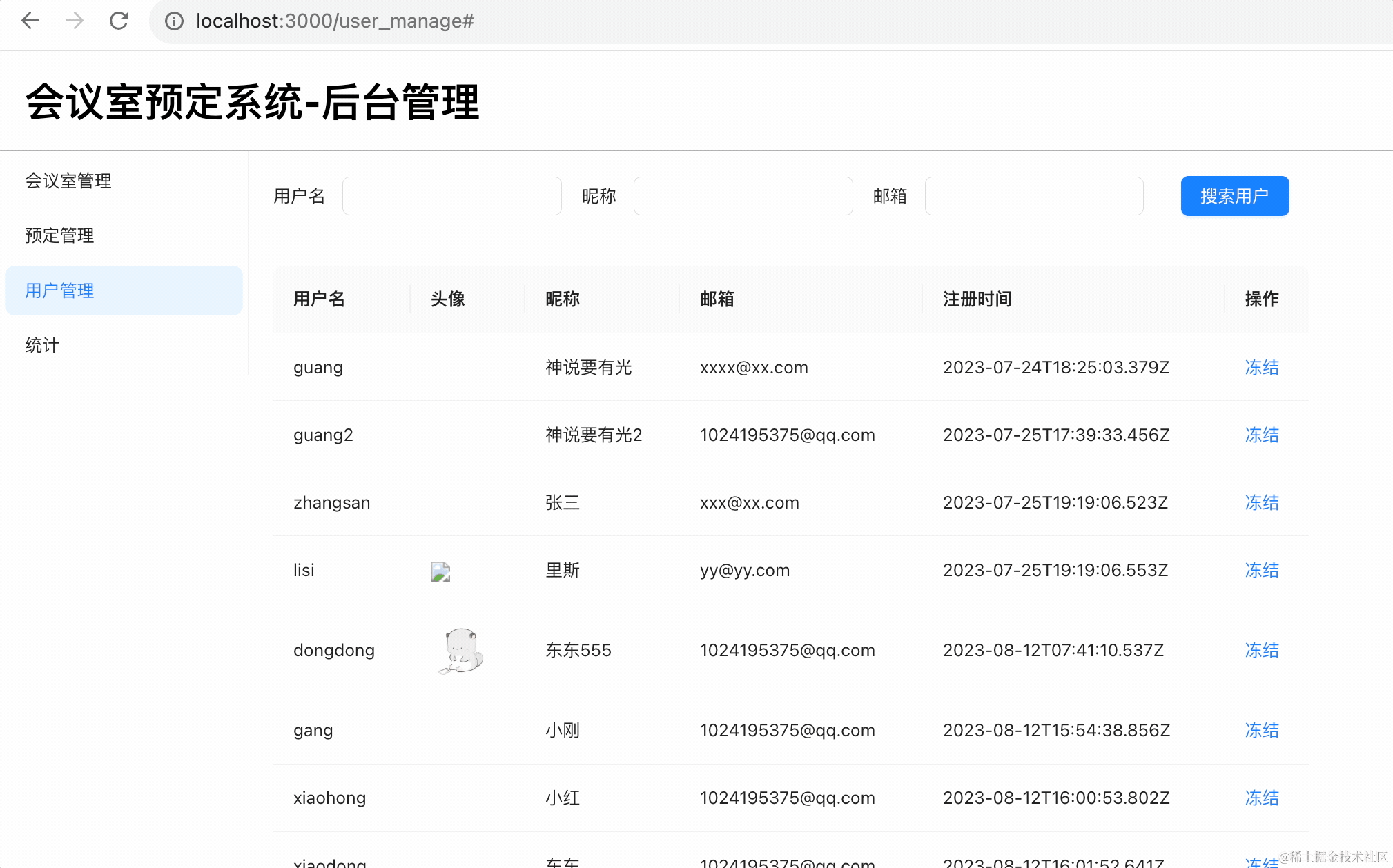This screenshot has width=1393, height=868.
Task: Open 统计 menu item
Action: (x=42, y=345)
